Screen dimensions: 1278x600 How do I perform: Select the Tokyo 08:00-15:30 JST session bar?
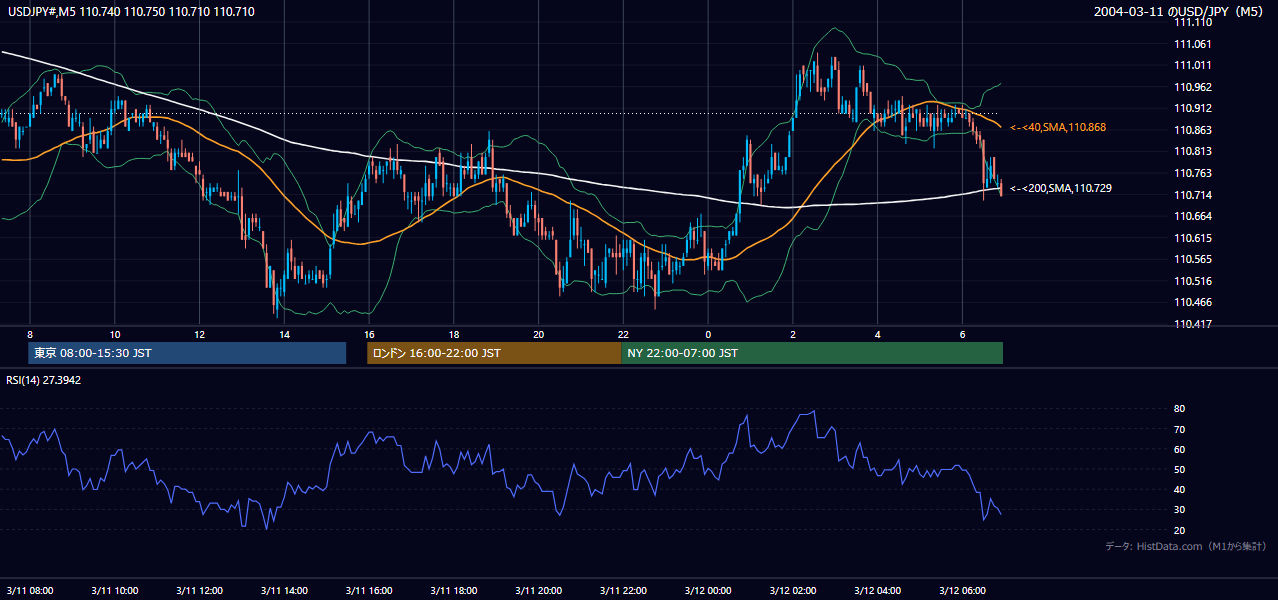coord(187,353)
